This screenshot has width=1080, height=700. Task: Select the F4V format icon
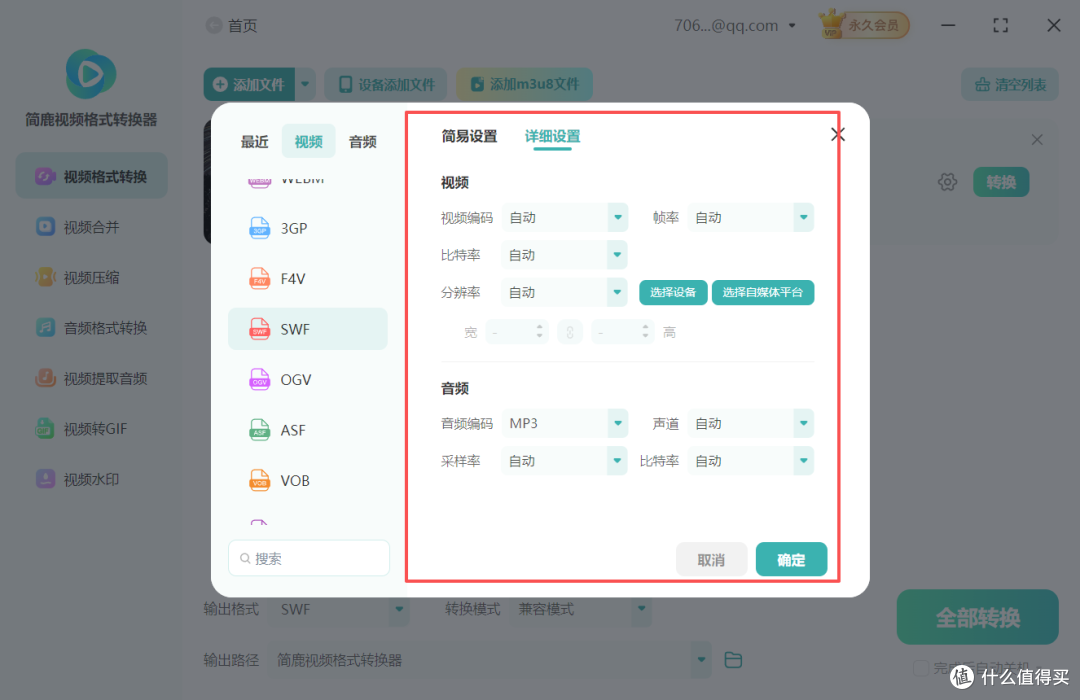(260, 278)
